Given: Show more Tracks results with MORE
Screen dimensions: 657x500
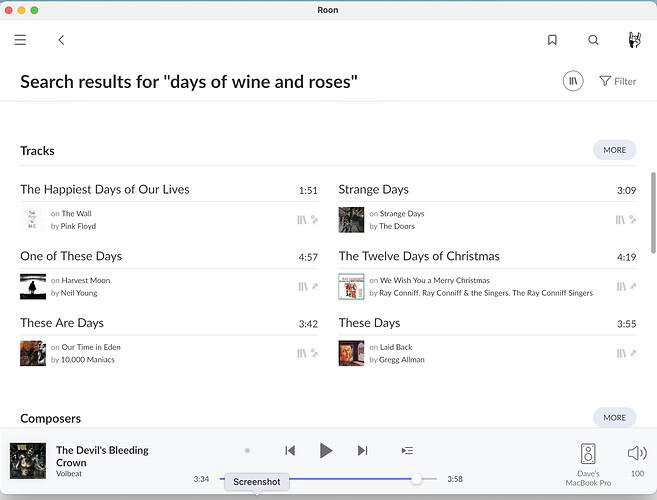Looking at the screenshot, I should (614, 150).
